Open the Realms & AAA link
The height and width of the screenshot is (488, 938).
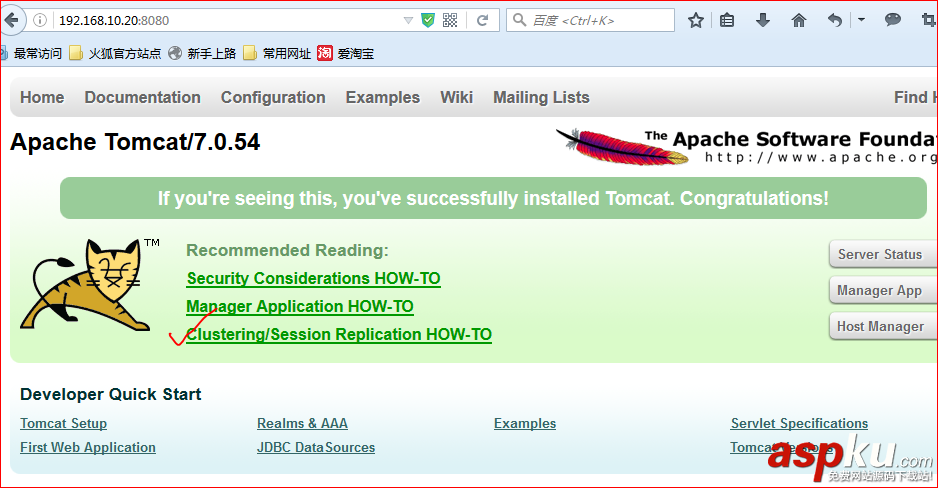coord(302,423)
